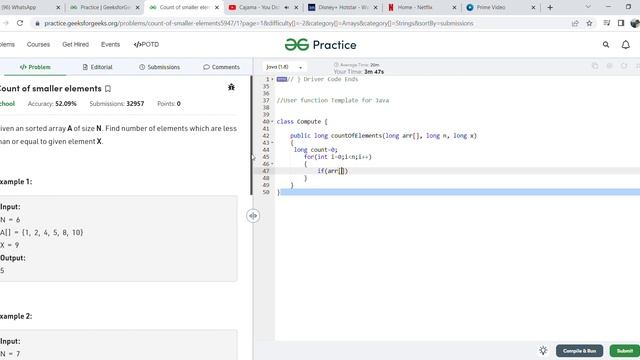This screenshot has width=640, height=360.
Task: Open the Java (1.8) language dropdown
Action: click(284, 67)
